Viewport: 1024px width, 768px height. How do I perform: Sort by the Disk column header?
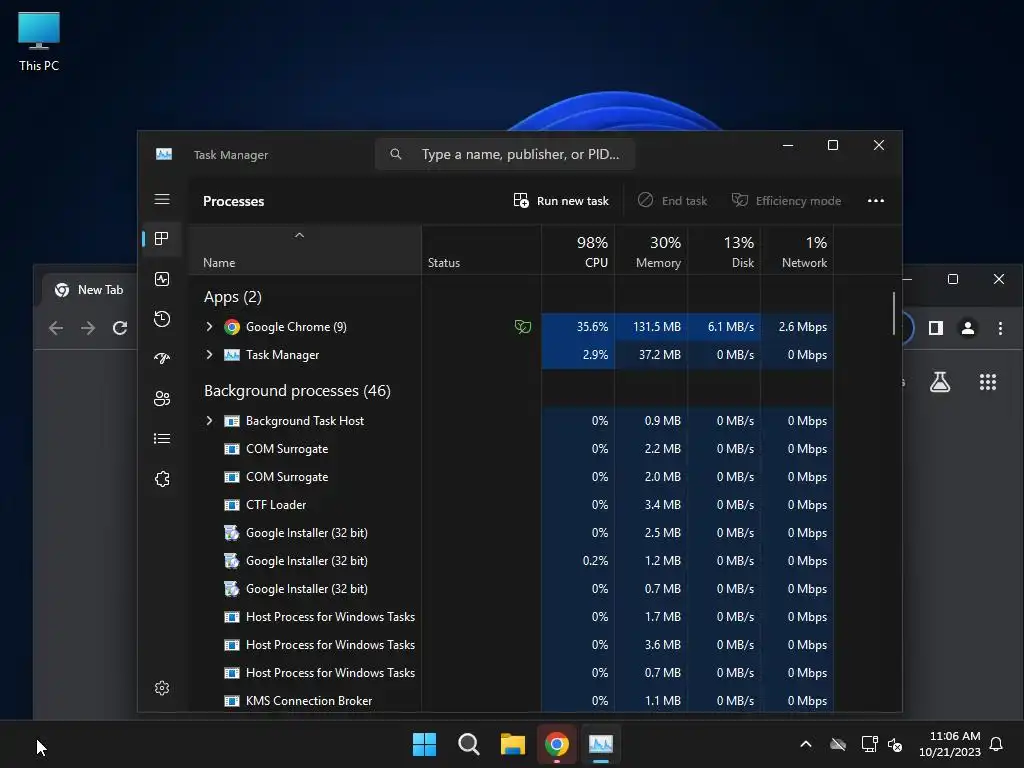(724, 251)
